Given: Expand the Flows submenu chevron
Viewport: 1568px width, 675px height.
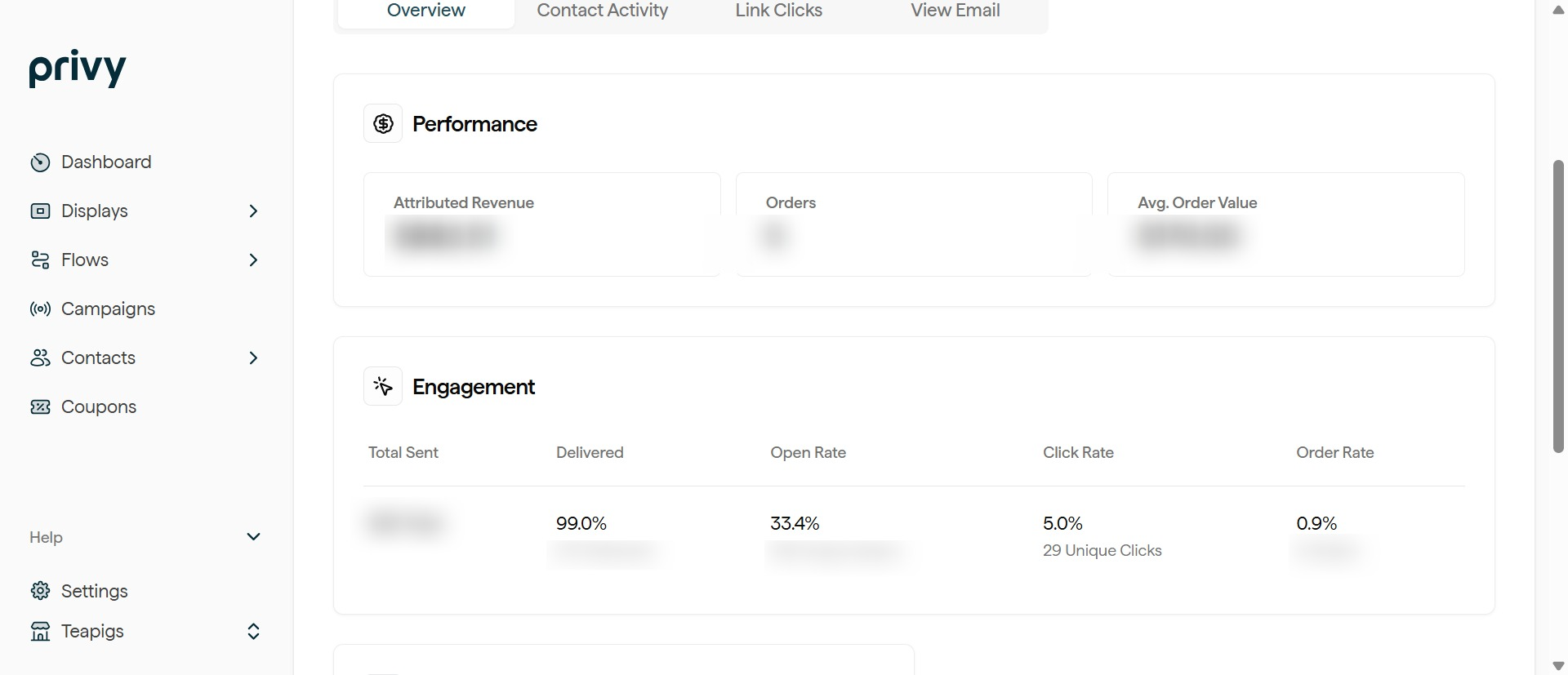Looking at the screenshot, I should tap(253, 260).
